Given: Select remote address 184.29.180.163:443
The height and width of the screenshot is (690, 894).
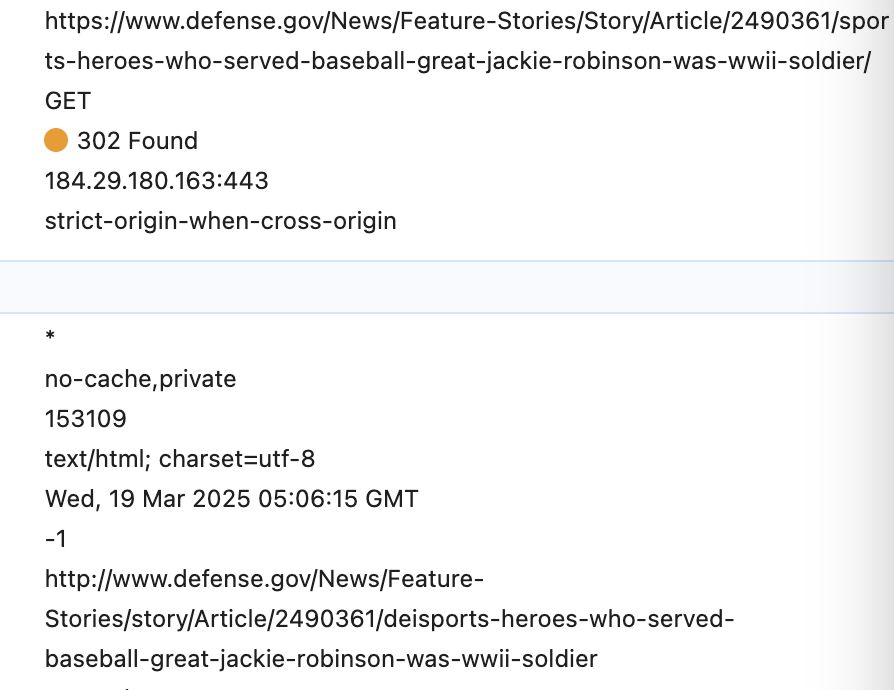Looking at the screenshot, I should click(x=157, y=181).
